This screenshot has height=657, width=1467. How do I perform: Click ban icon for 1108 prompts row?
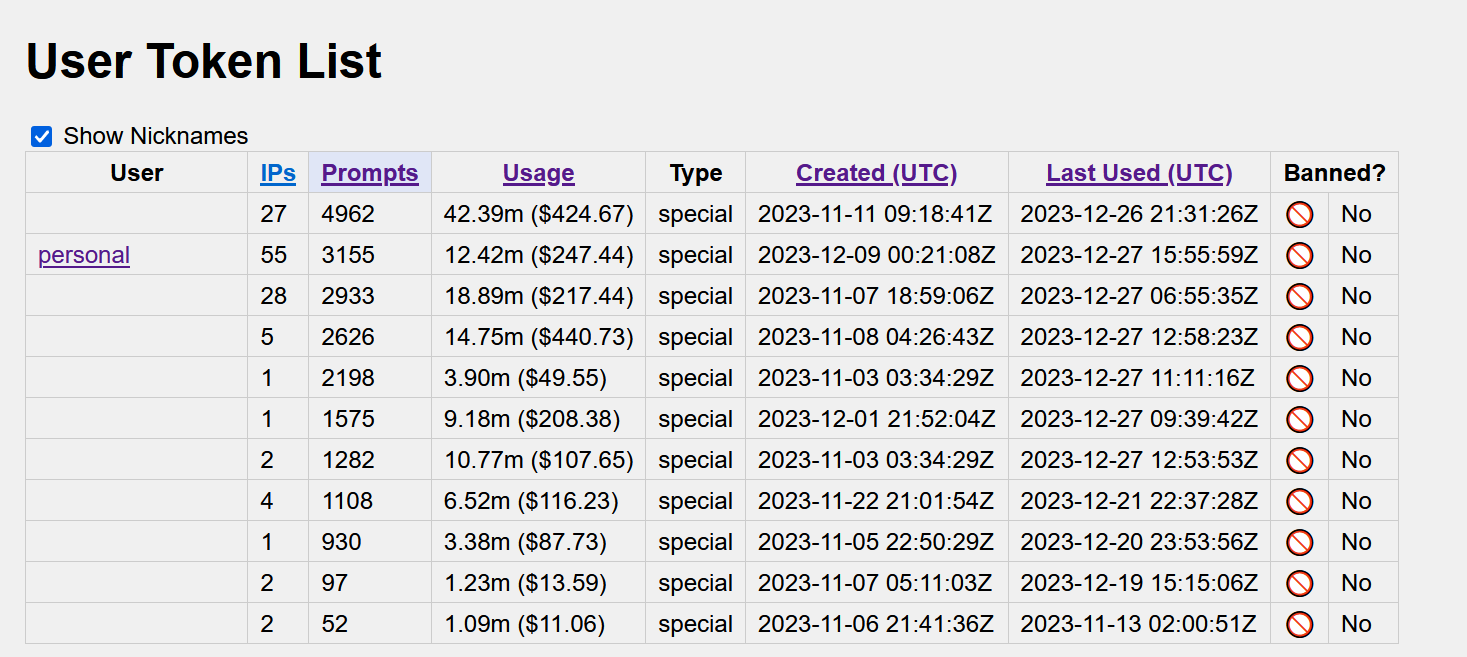pos(1299,501)
